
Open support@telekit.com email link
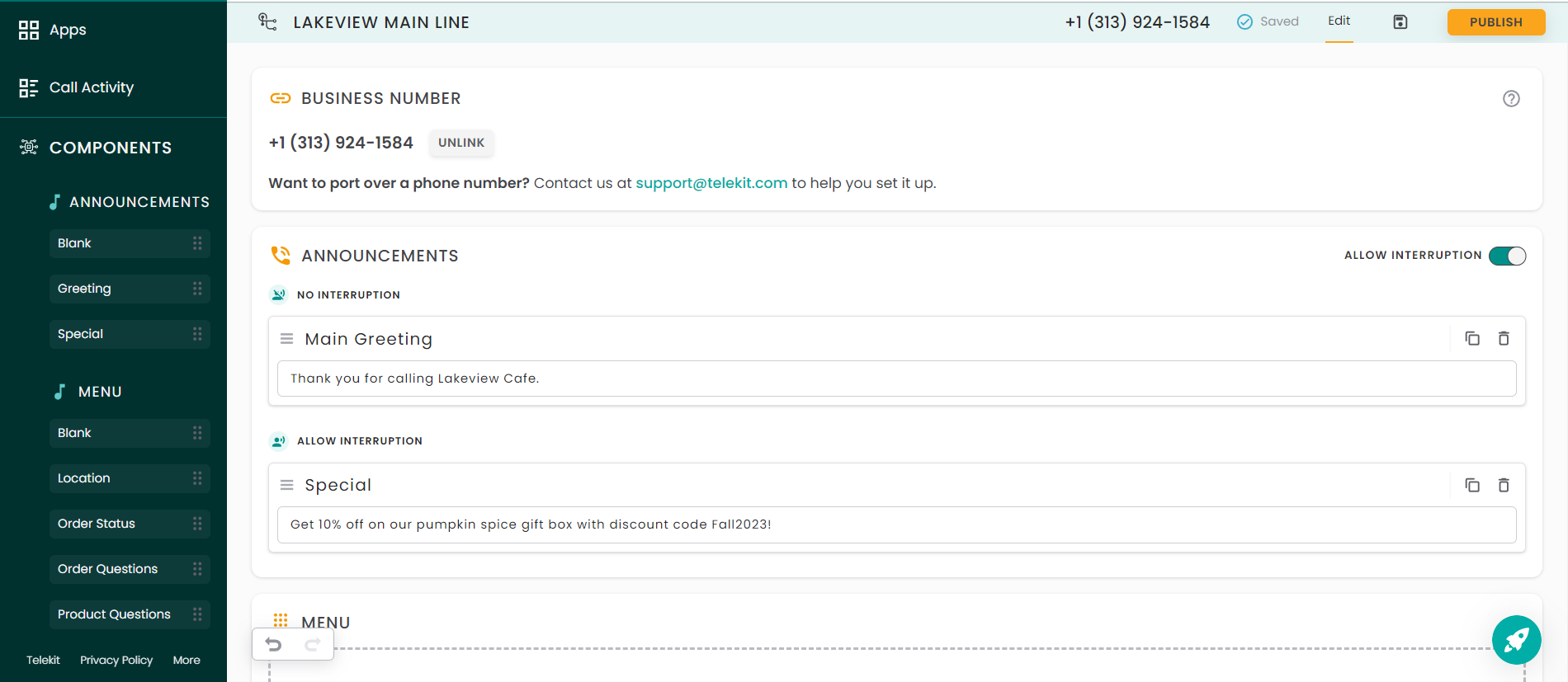click(711, 183)
